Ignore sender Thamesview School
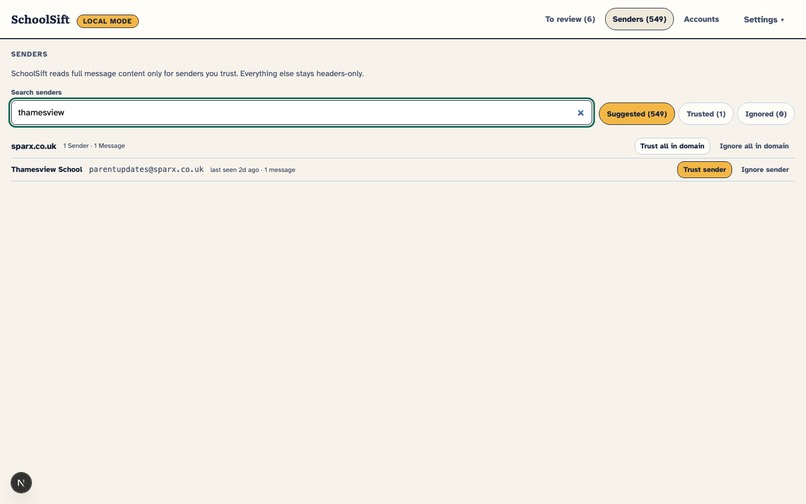This screenshot has height=504, width=806. click(764, 170)
